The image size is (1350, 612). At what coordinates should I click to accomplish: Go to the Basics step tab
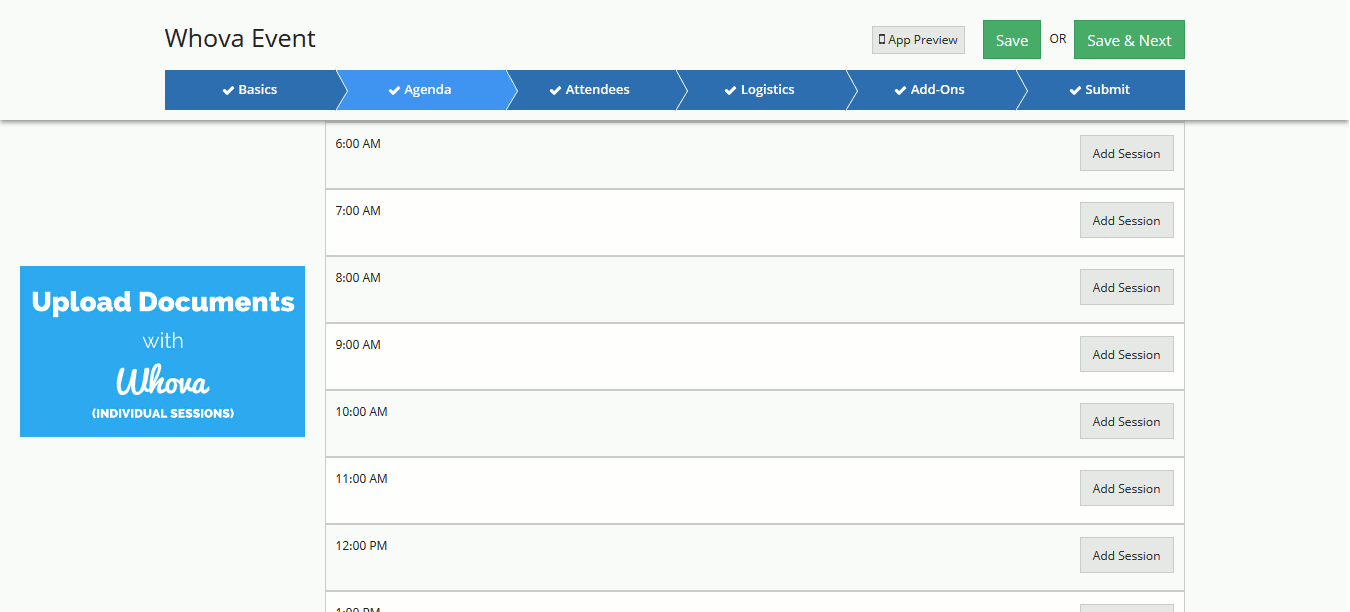tap(250, 90)
